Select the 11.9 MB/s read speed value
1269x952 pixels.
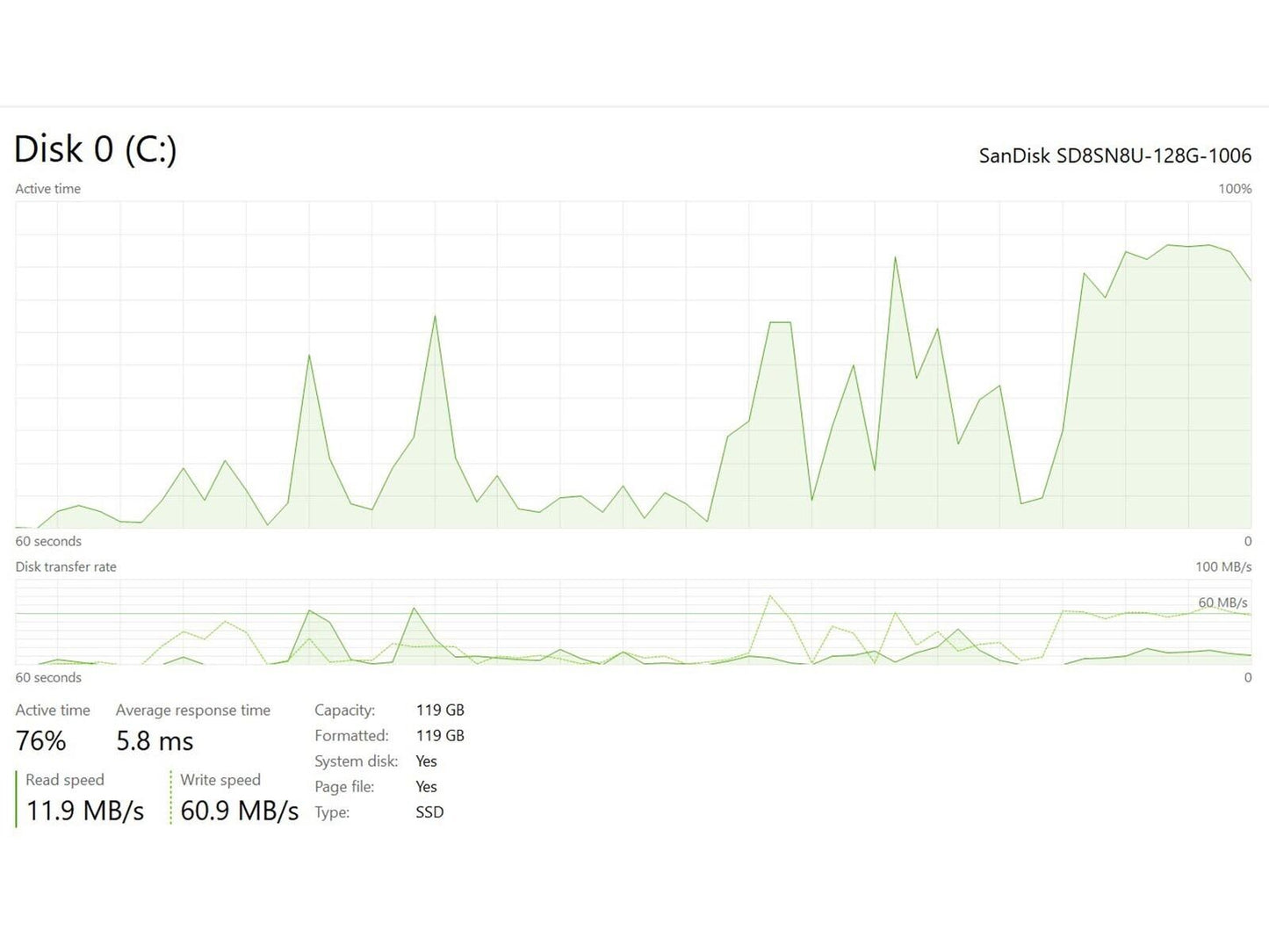(x=85, y=811)
